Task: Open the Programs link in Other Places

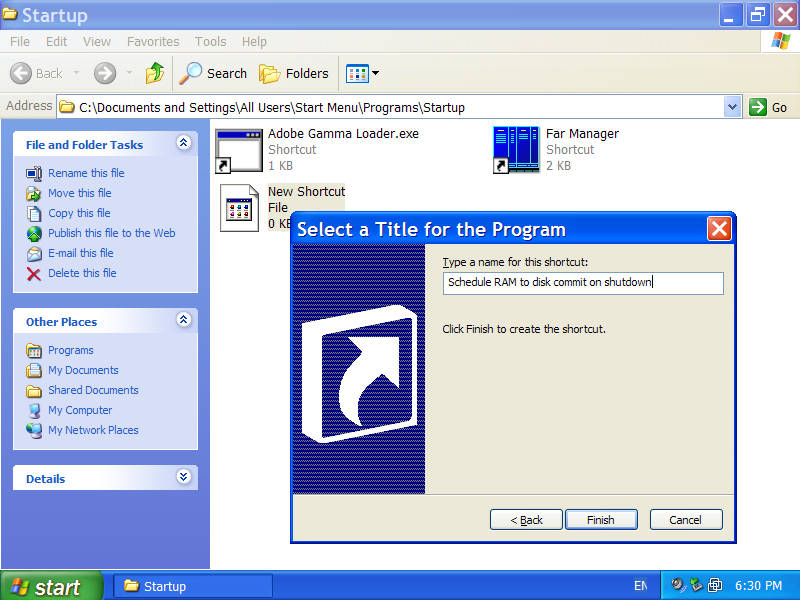Action: [71, 350]
